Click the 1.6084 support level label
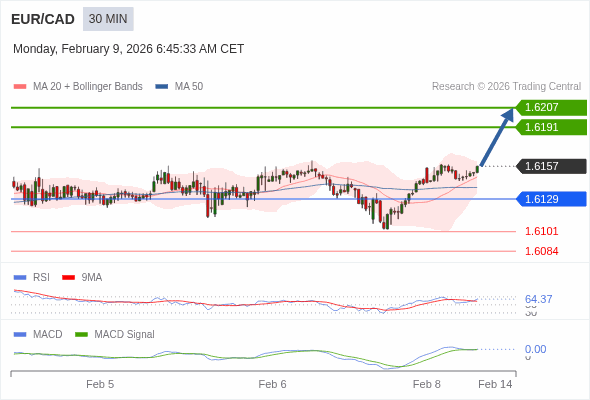Screen dimensions: 590x400 tap(541, 251)
